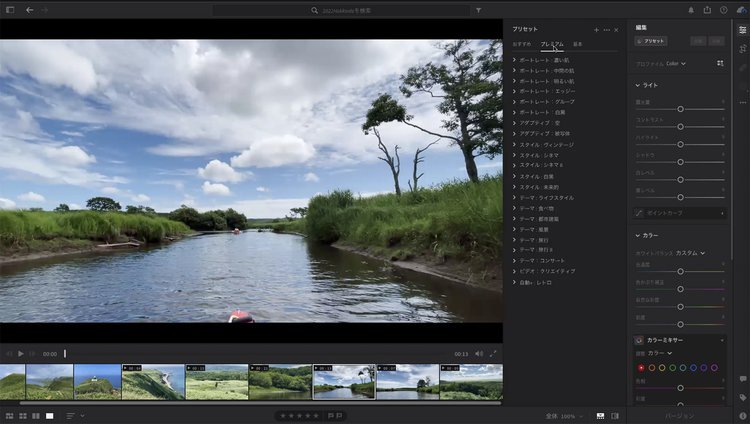Open the comments speech-bubble icon

[742, 380]
